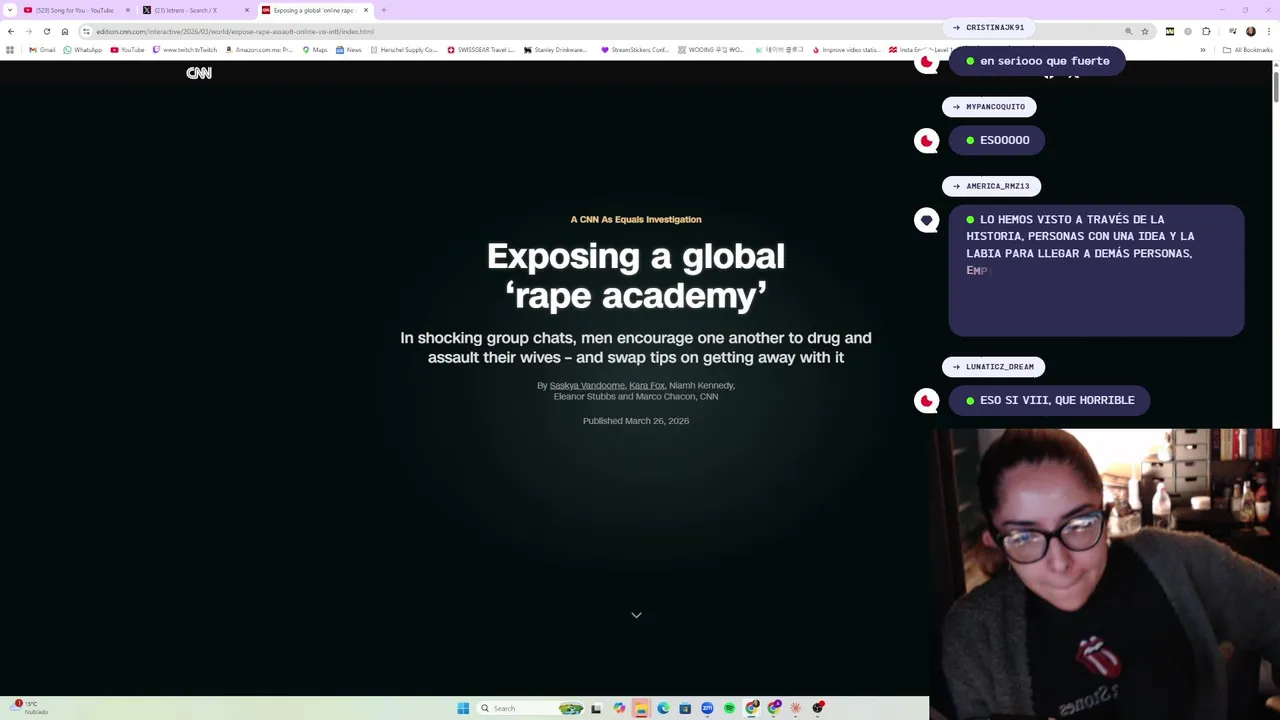Click the 'Published March 26, 2026' text
The image size is (1280, 720).
coord(636,421)
